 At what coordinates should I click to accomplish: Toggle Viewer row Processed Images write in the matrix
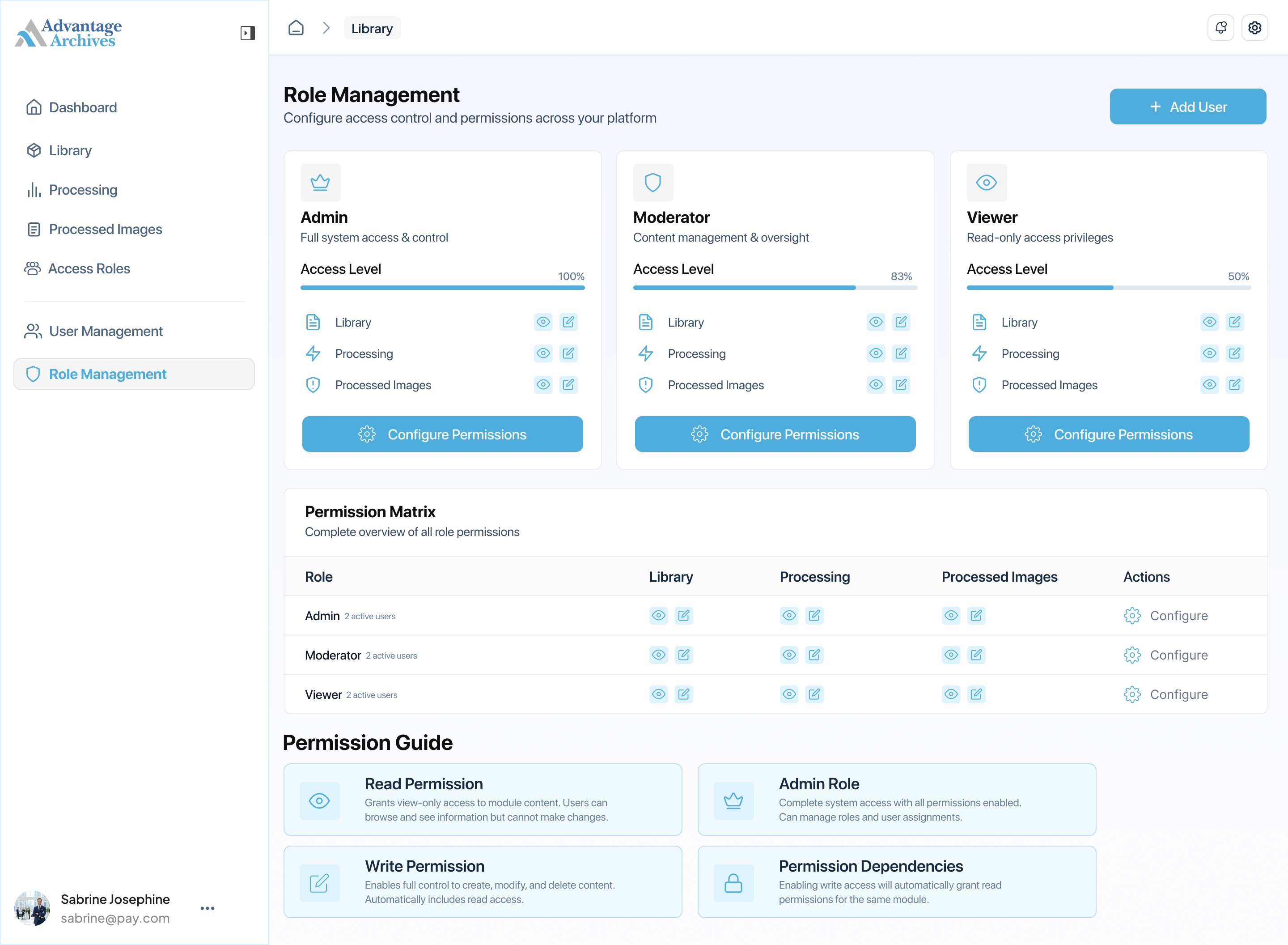(x=976, y=694)
